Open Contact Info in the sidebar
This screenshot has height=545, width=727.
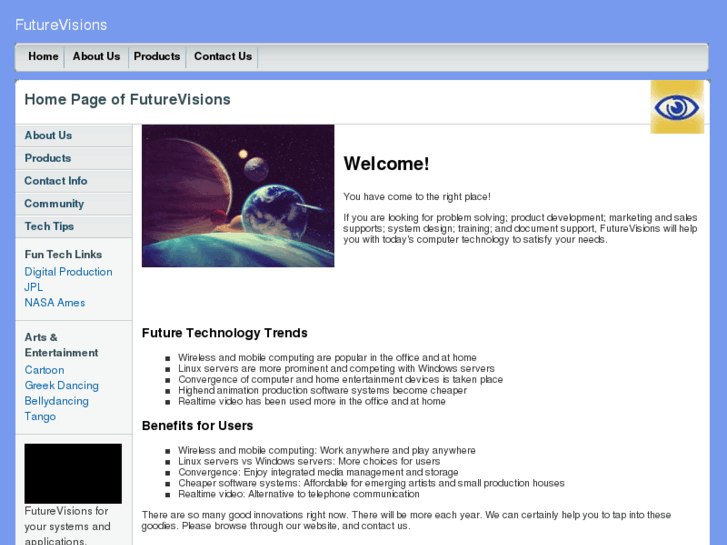click(74, 181)
